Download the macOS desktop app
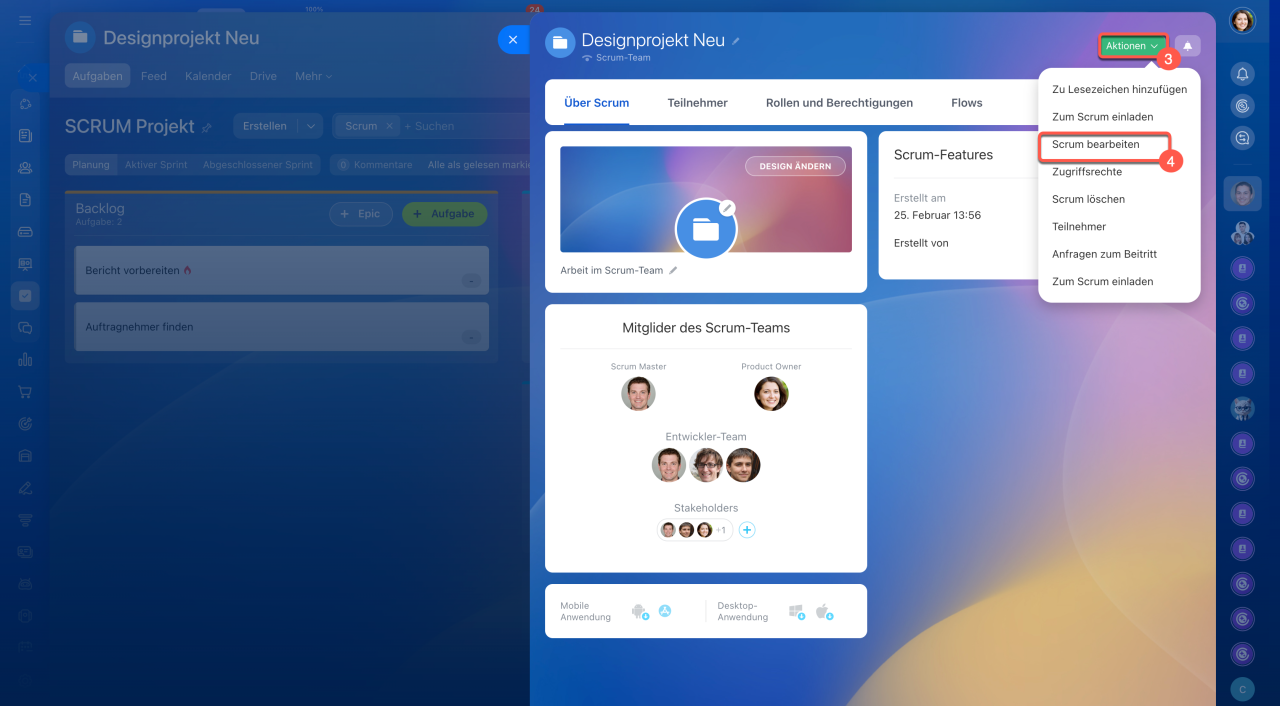 point(824,611)
